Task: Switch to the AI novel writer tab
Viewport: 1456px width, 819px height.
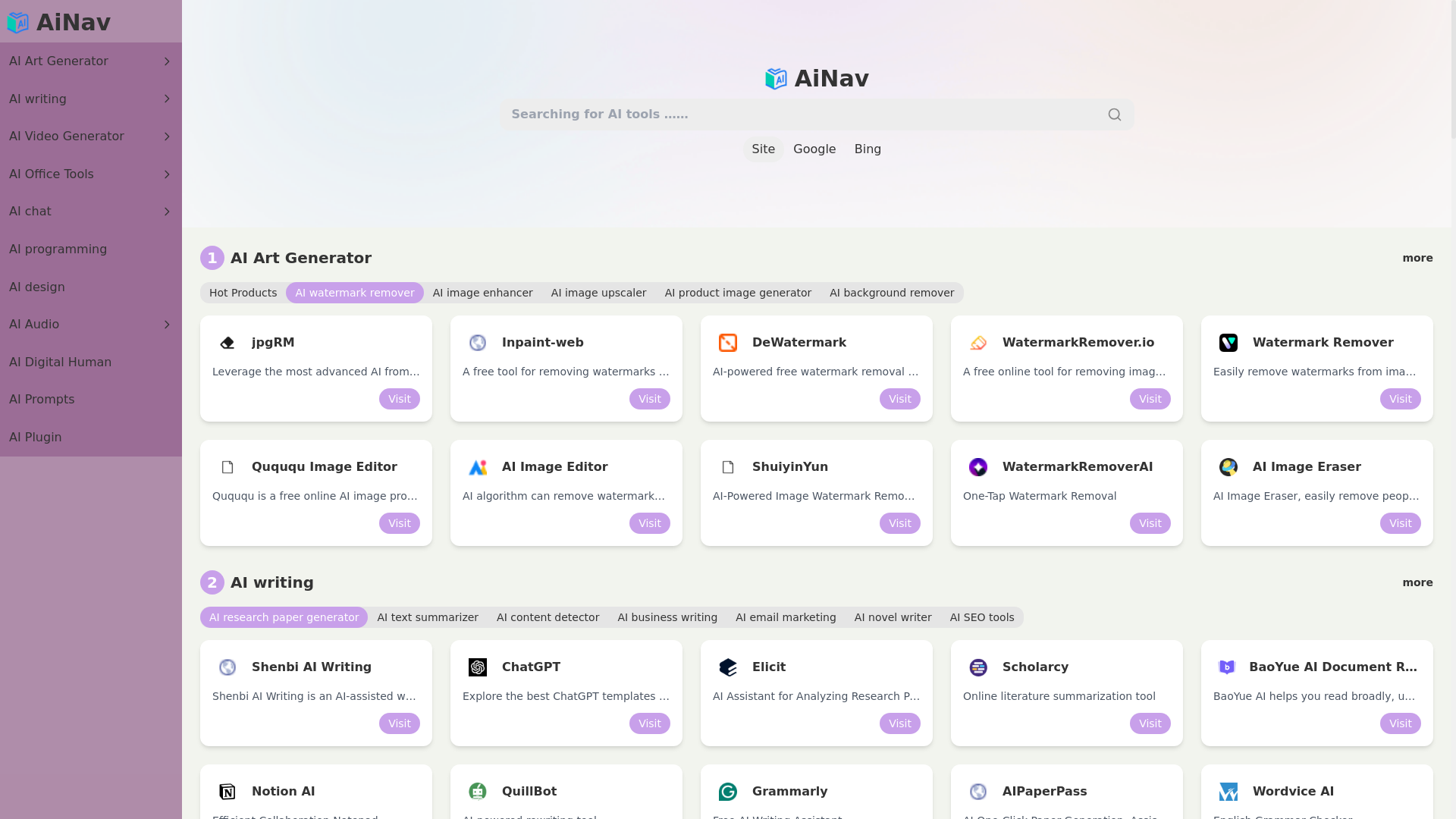Action: 893,617
